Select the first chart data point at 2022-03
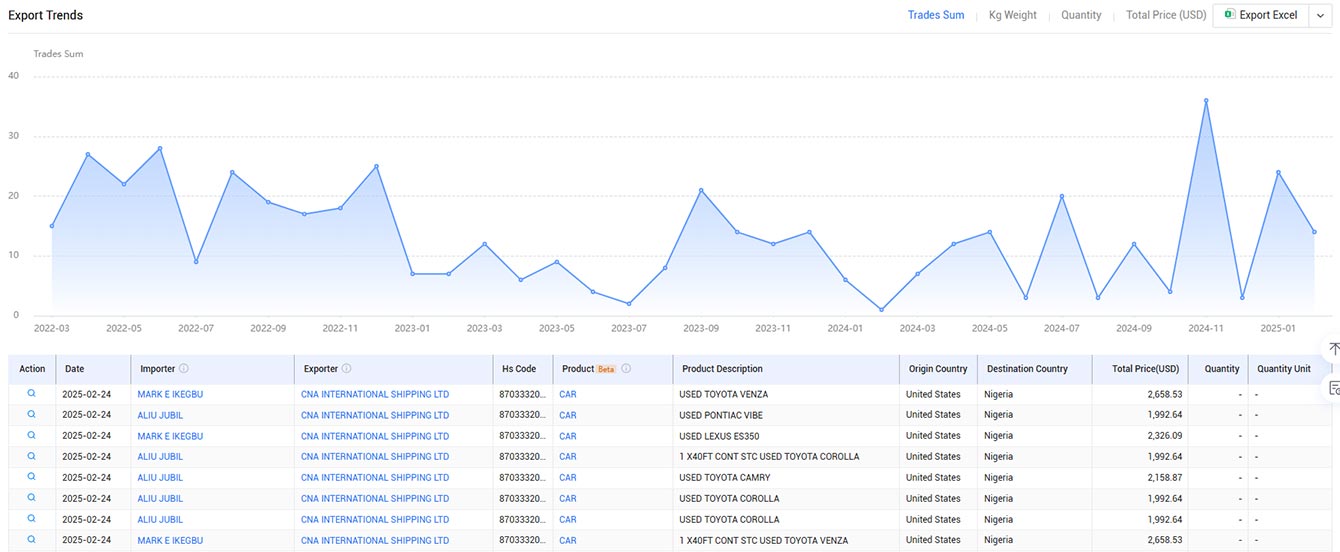Image resolution: width=1340 pixels, height=552 pixels. (x=52, y=226)
